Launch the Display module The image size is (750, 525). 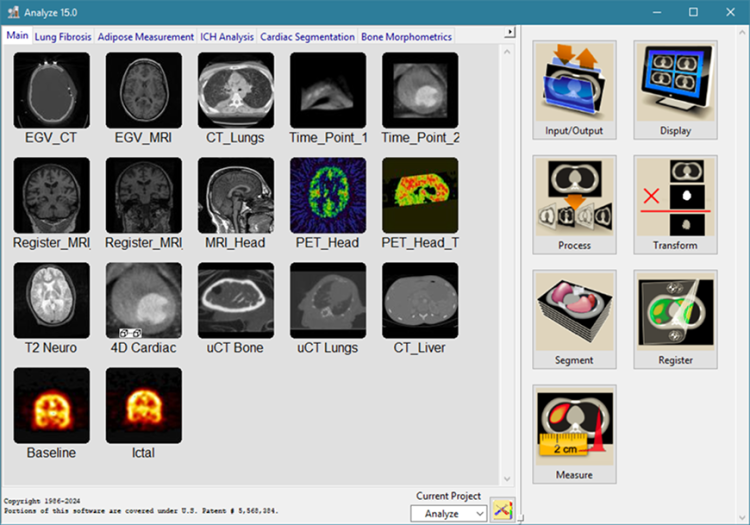[x=675, y=90]
